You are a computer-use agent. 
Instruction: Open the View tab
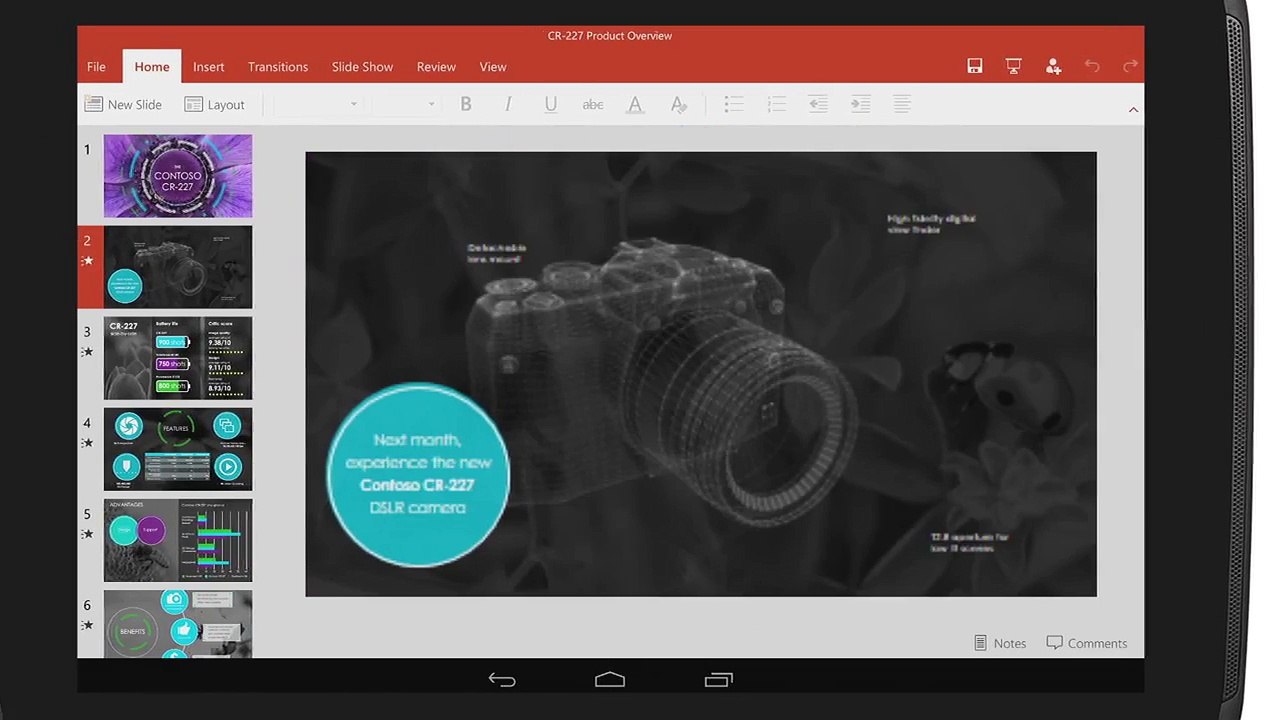point(493,67)
